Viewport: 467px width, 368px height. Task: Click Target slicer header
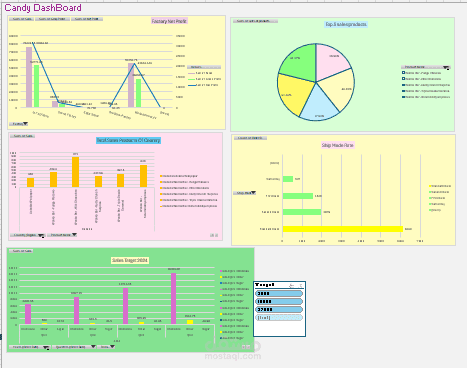point(265,285)
